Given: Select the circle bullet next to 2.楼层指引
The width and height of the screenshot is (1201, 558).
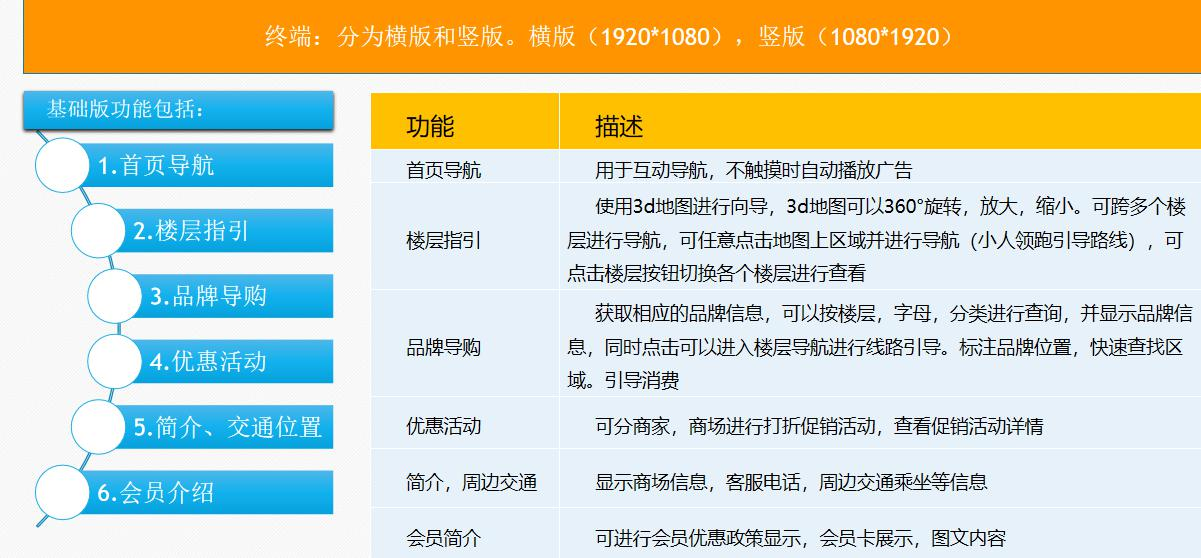Looking at the screenshot, I should (x=98, y=231).
